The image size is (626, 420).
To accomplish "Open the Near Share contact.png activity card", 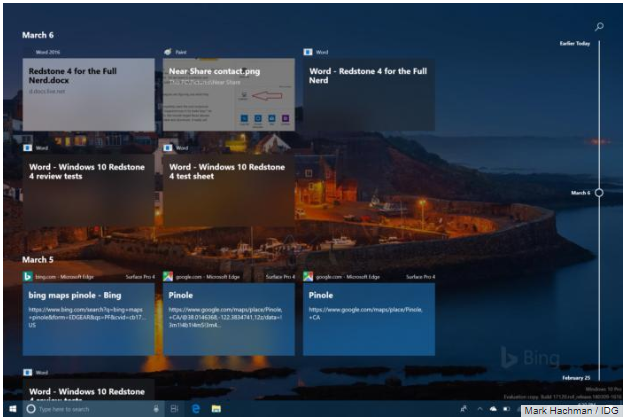I will click(229, 95).
